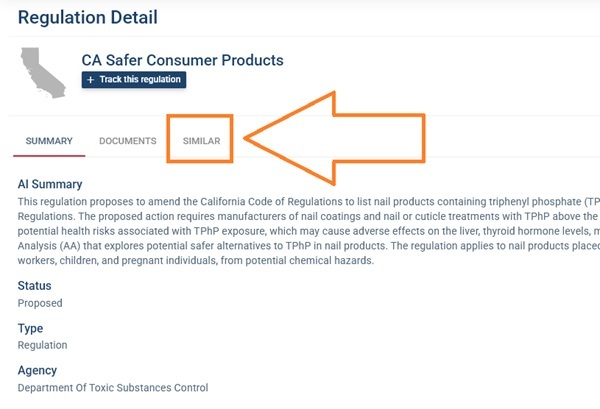This screenshot has width=600, height=409.
Task: Click the Type field label
Action: pyautogui.click(x=31, y=329)
